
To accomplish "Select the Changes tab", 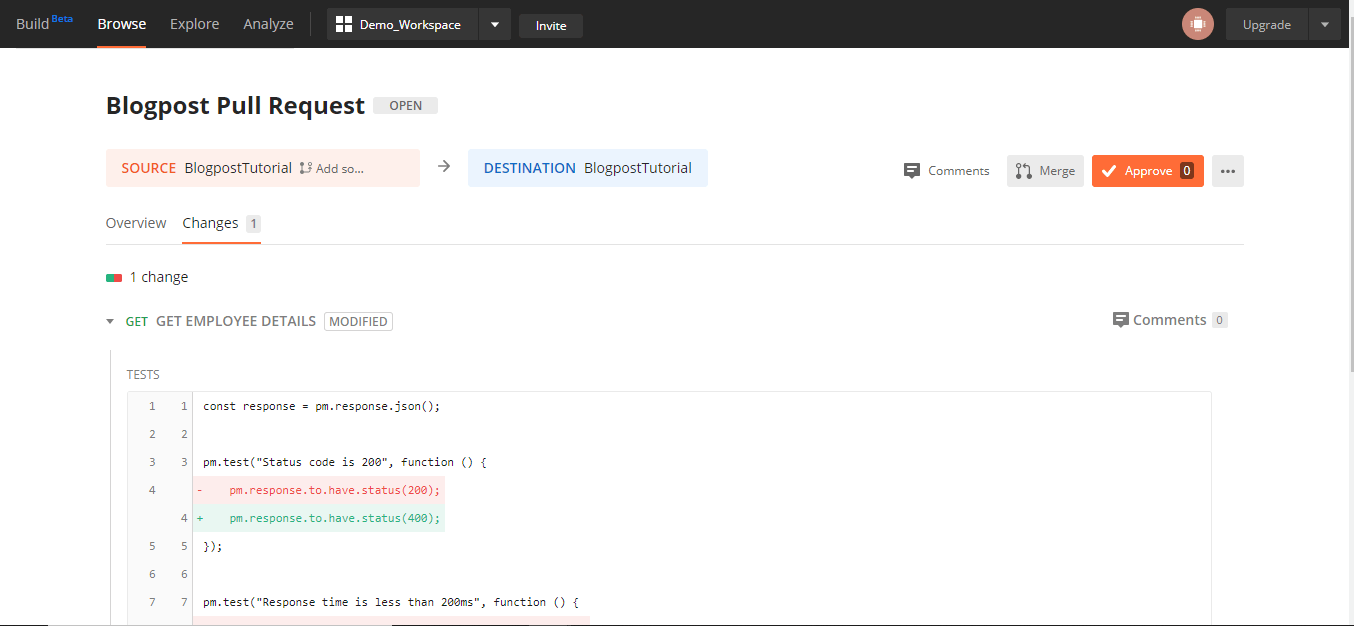I will tap(210, 223).
